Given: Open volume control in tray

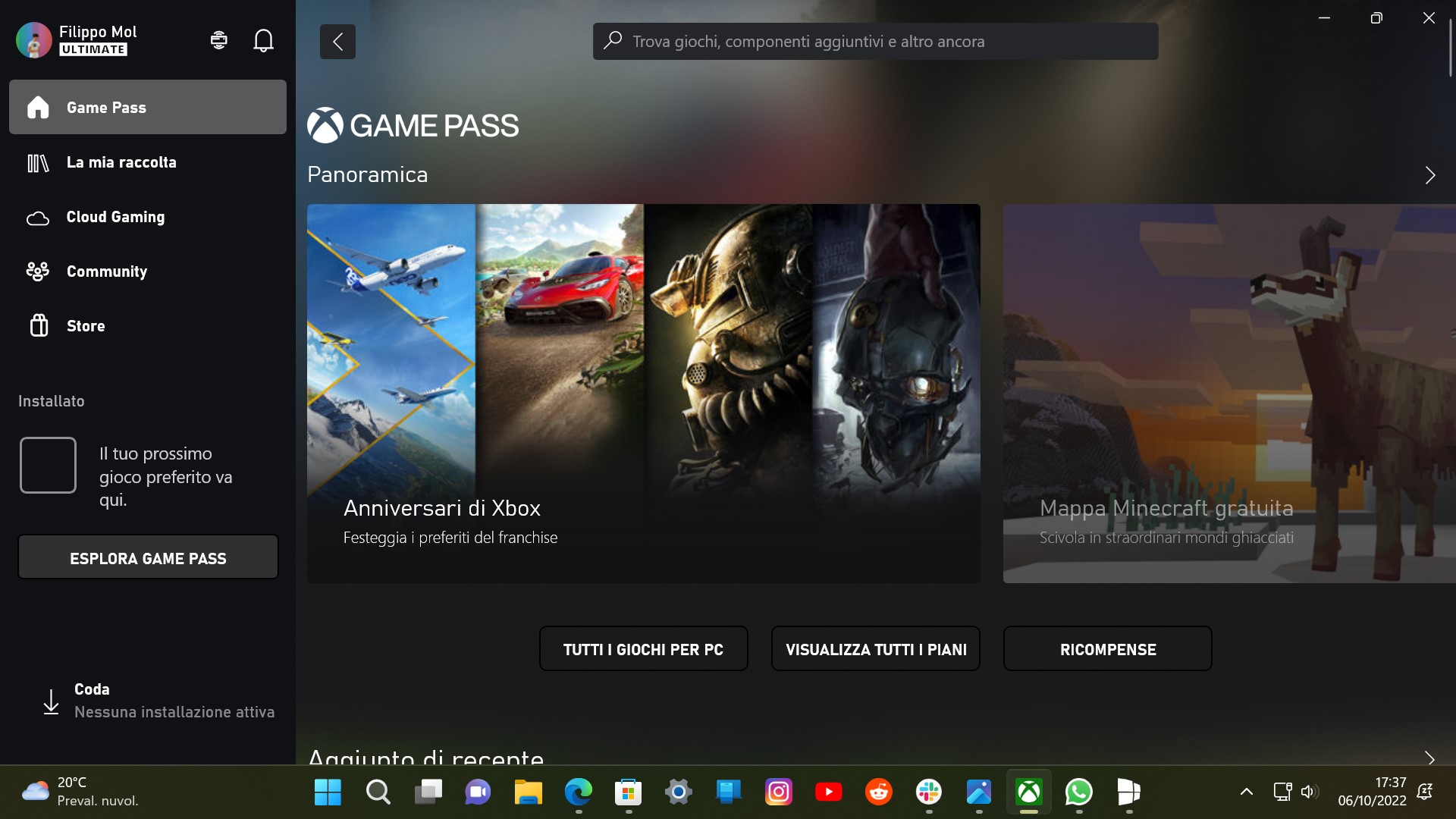Looking at the screenshot, I should click(x=1310, y=792).
